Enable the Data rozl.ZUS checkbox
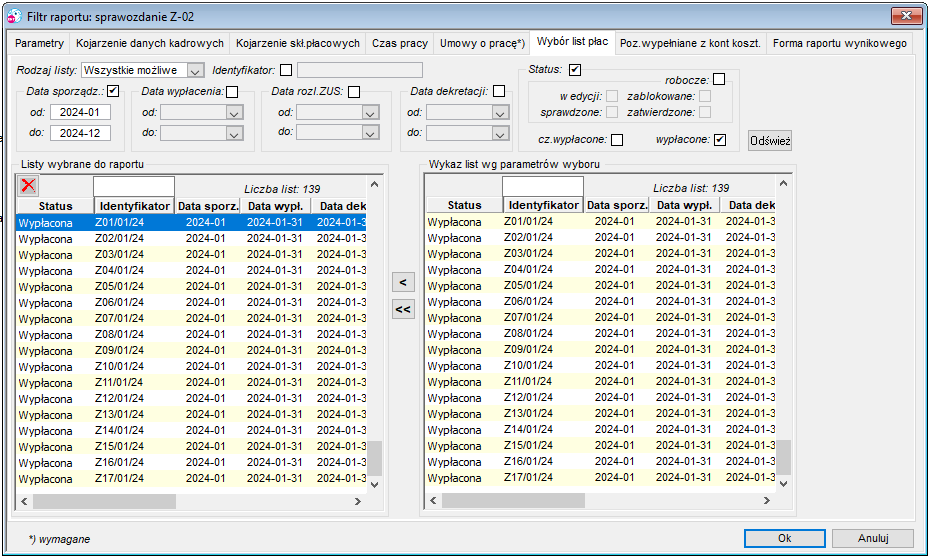Image resolution: width=929 pixels, height=557 pixels. coord(354,92)
